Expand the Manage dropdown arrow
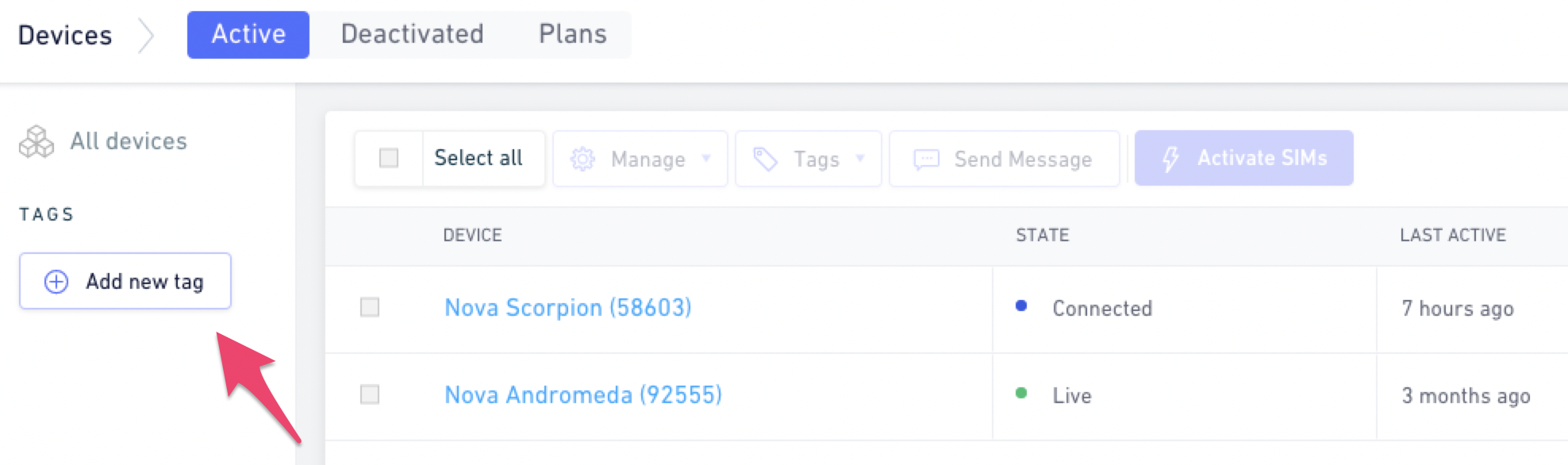1568x465 pixels. click(706, 159)
